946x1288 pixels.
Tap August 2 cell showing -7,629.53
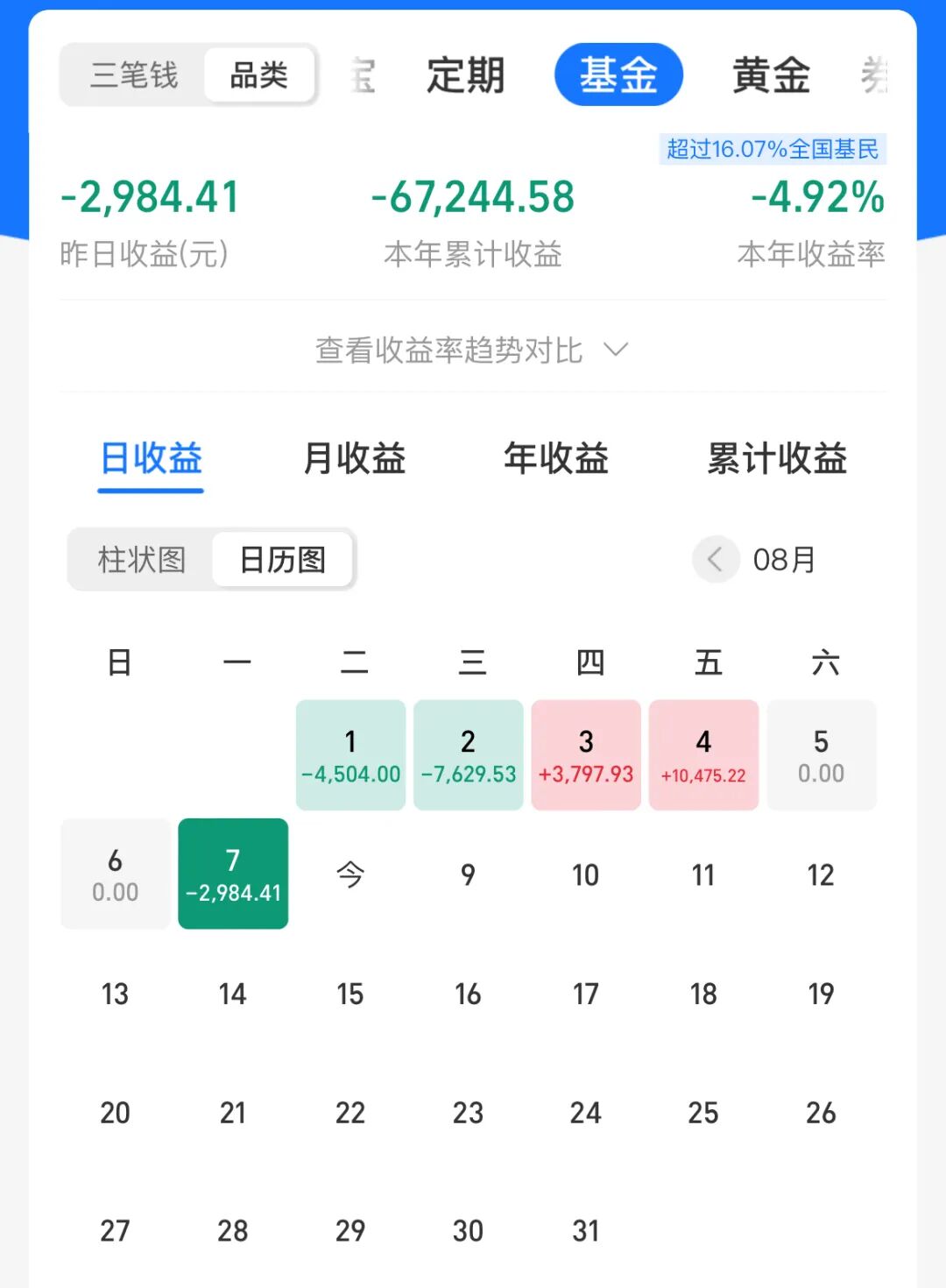click(468, 755)
